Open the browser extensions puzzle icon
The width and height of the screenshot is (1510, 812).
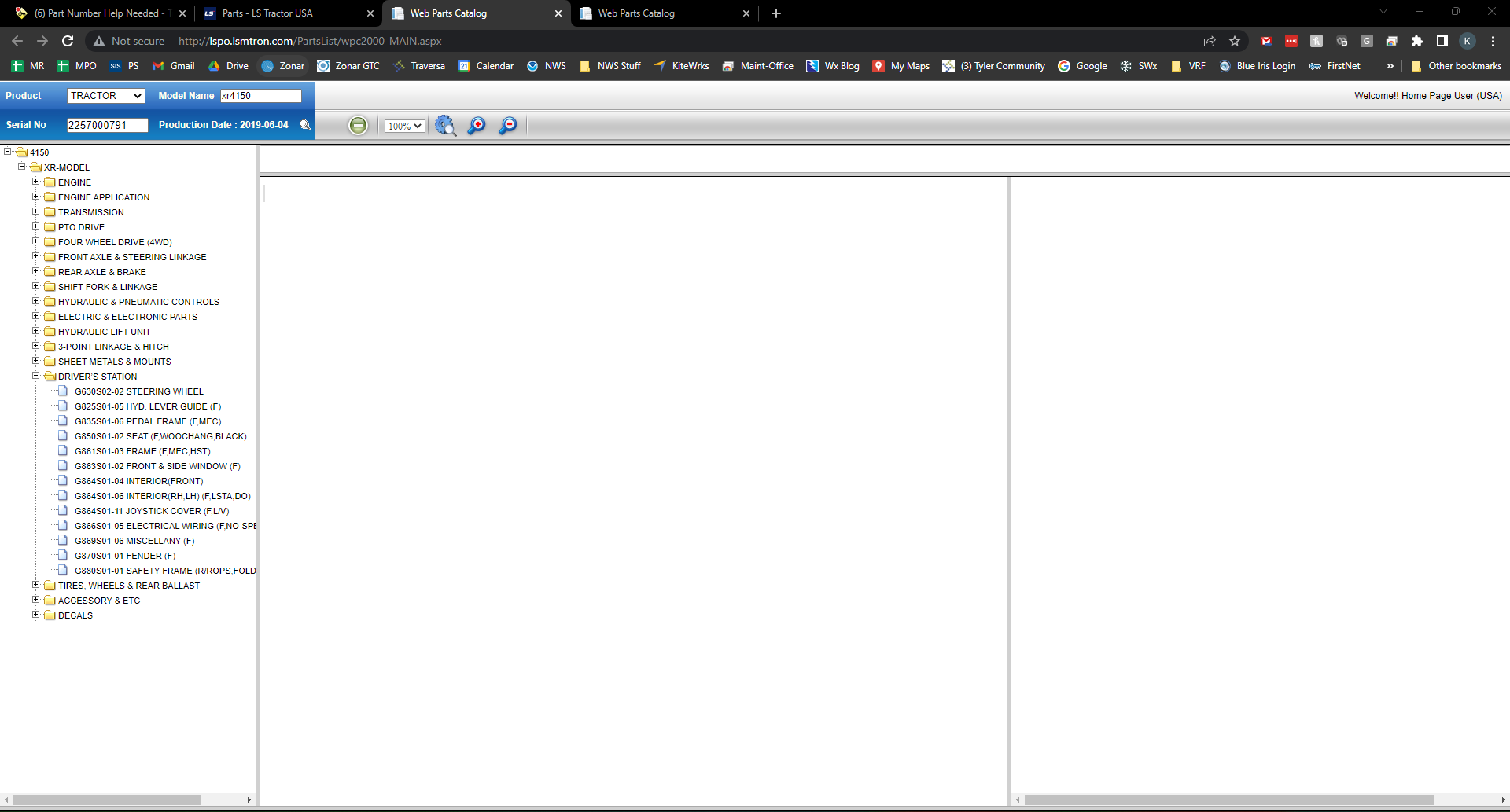1417,41
